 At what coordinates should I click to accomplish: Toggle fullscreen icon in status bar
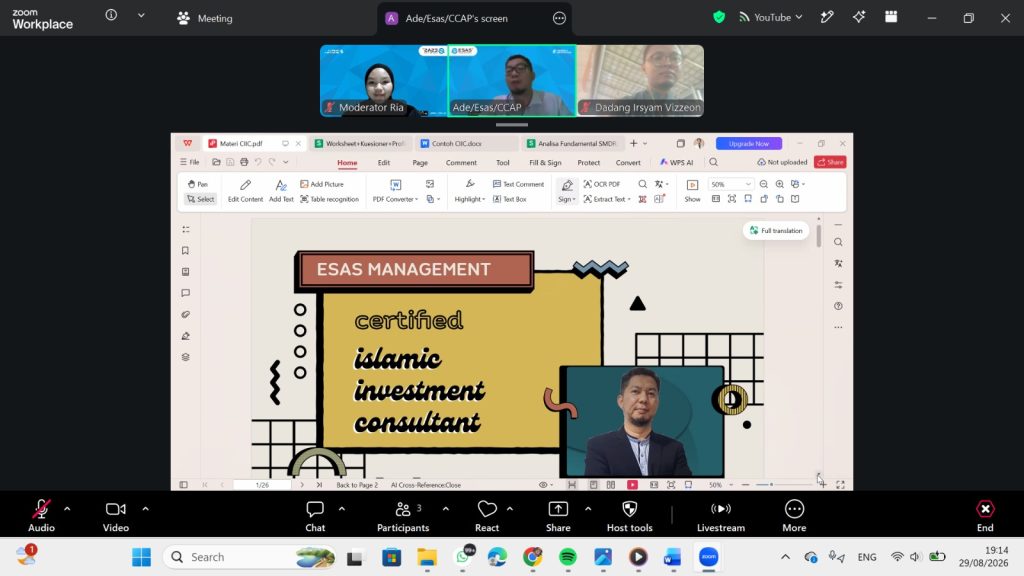(x=840, y=485)
